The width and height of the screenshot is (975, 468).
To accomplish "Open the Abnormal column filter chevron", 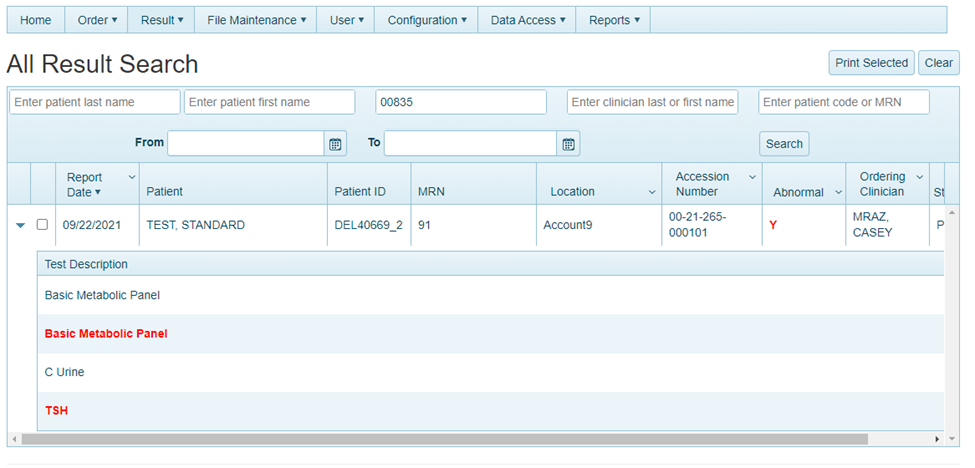I will click(x=838, y=193).
